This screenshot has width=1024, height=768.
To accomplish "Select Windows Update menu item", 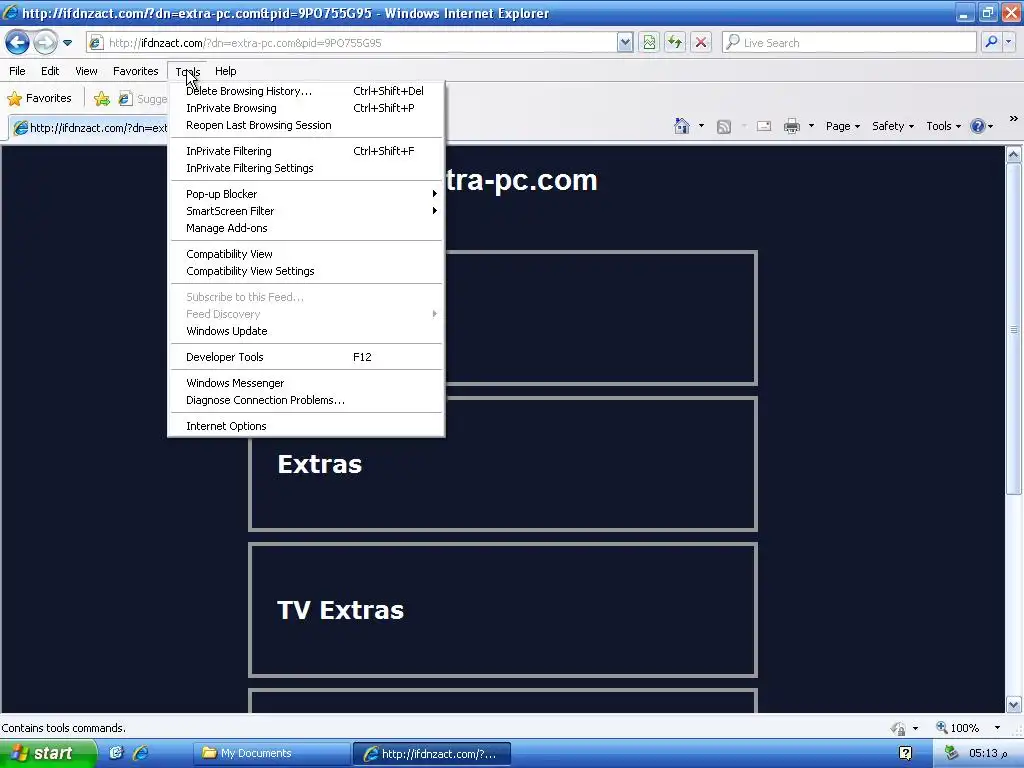I will click(x=306, y=332).
